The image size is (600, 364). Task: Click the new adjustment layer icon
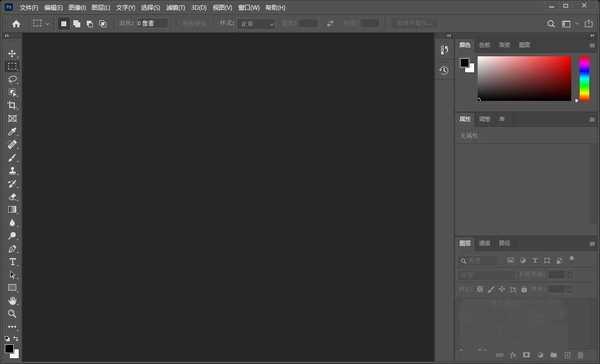(540, 355)
